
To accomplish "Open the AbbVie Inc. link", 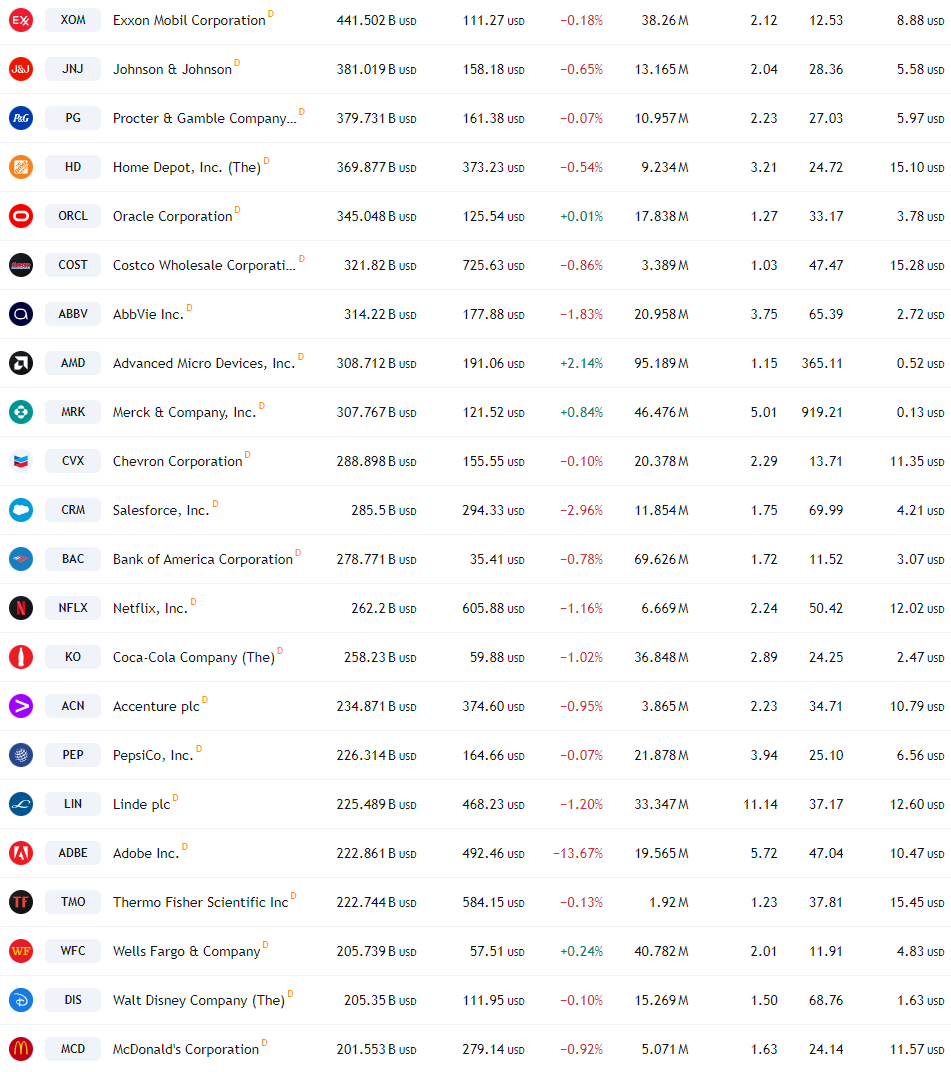I will coord(148,314).
